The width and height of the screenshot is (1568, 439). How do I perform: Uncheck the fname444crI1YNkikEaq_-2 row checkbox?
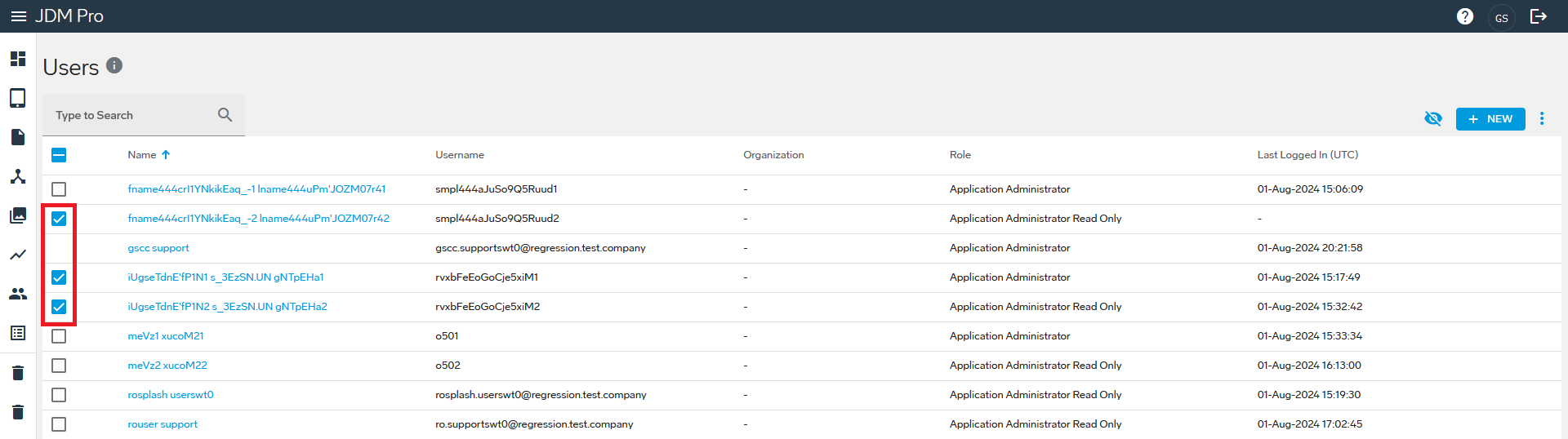59,219
